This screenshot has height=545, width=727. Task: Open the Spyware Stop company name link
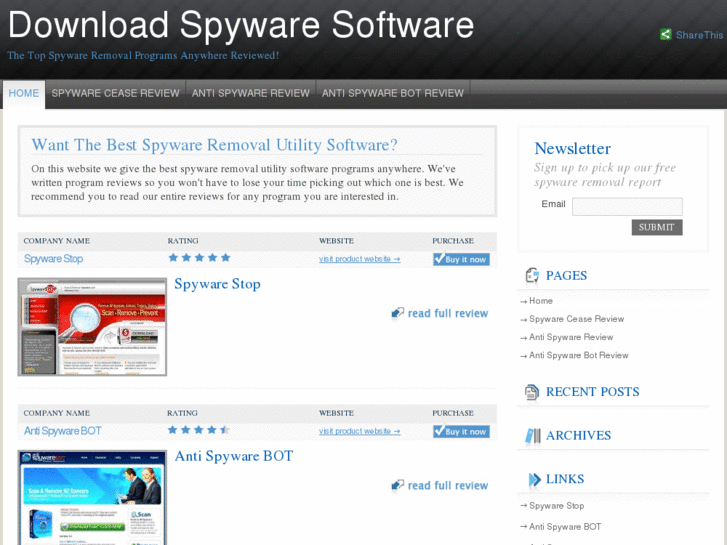(x=53, y=259)
